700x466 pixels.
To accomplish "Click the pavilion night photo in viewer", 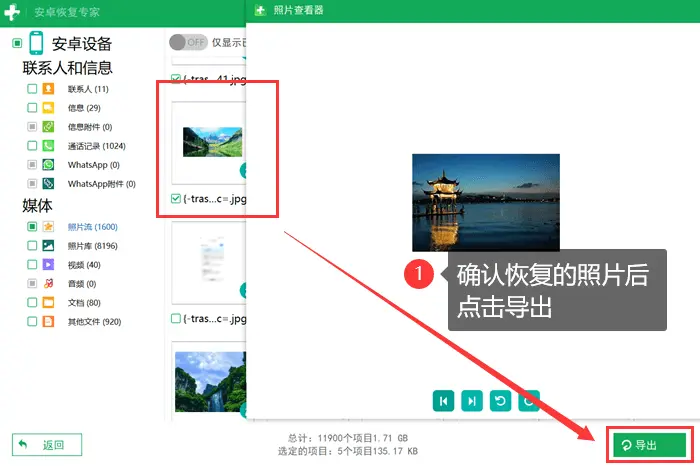I will (486, 203).
